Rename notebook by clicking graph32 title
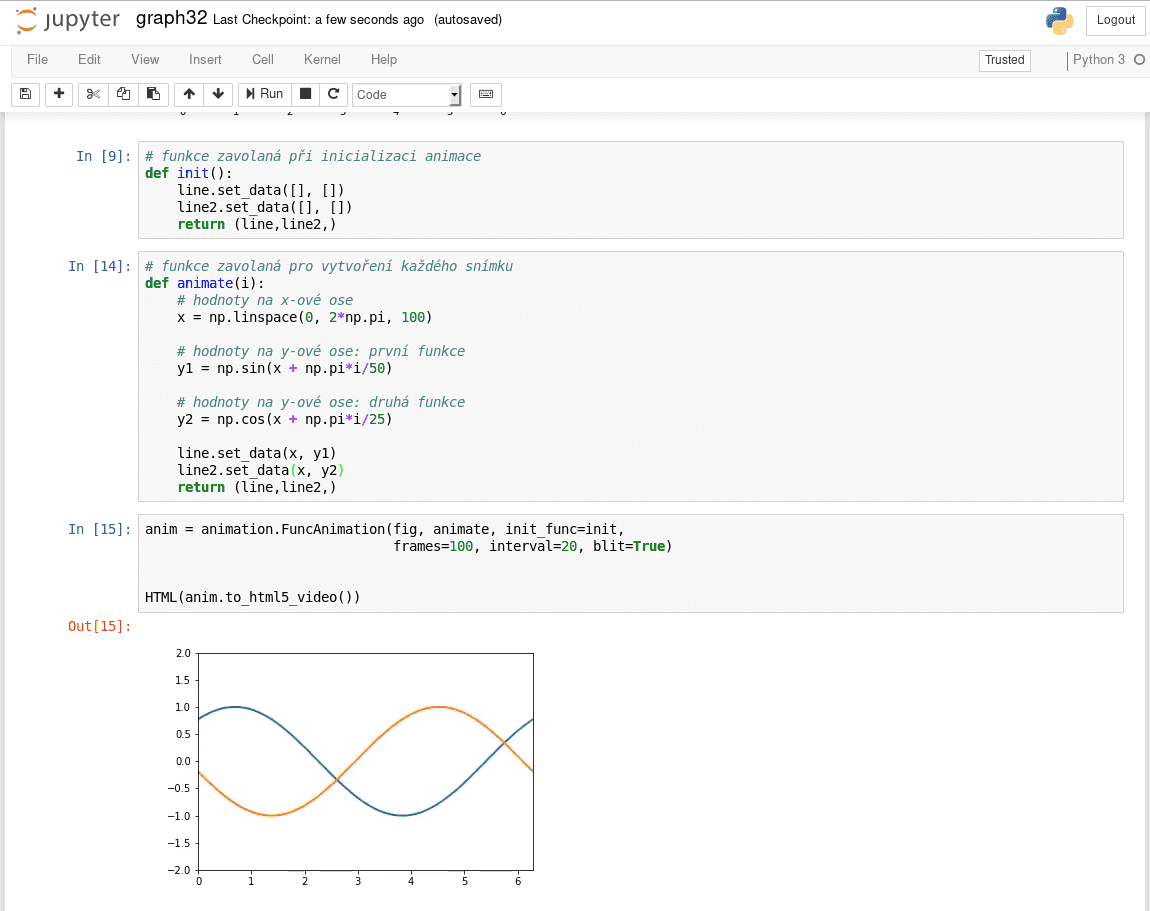This screenshot has height=911, width=1150. [x=171, y=20]
